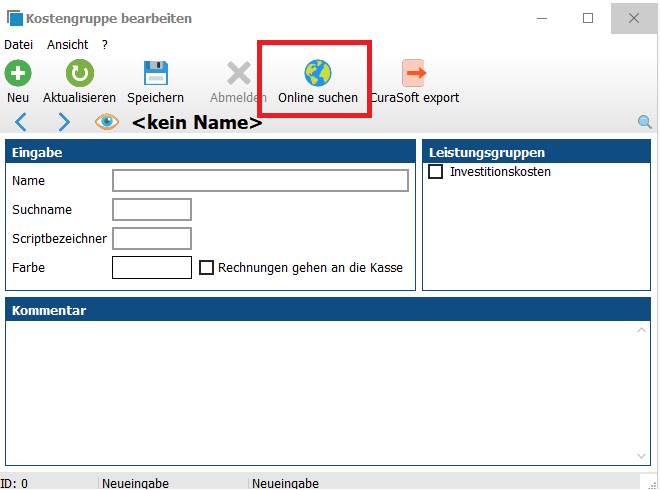Open the ? help menu
The height and width of the screenshot is (490, 660).
105,45
